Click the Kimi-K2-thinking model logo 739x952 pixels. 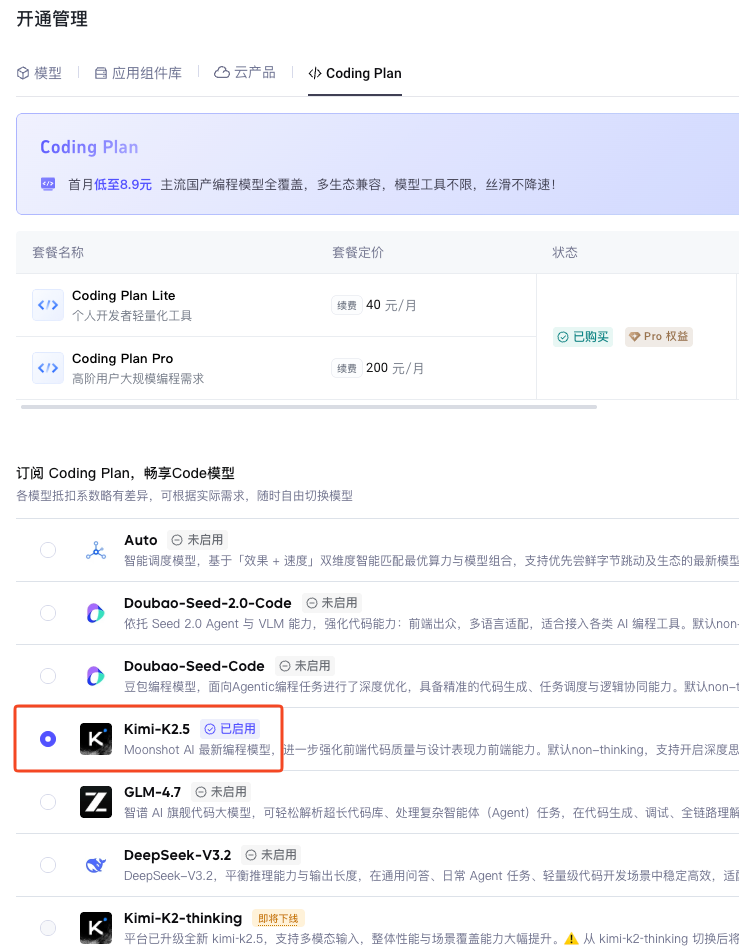click(96, 927)
